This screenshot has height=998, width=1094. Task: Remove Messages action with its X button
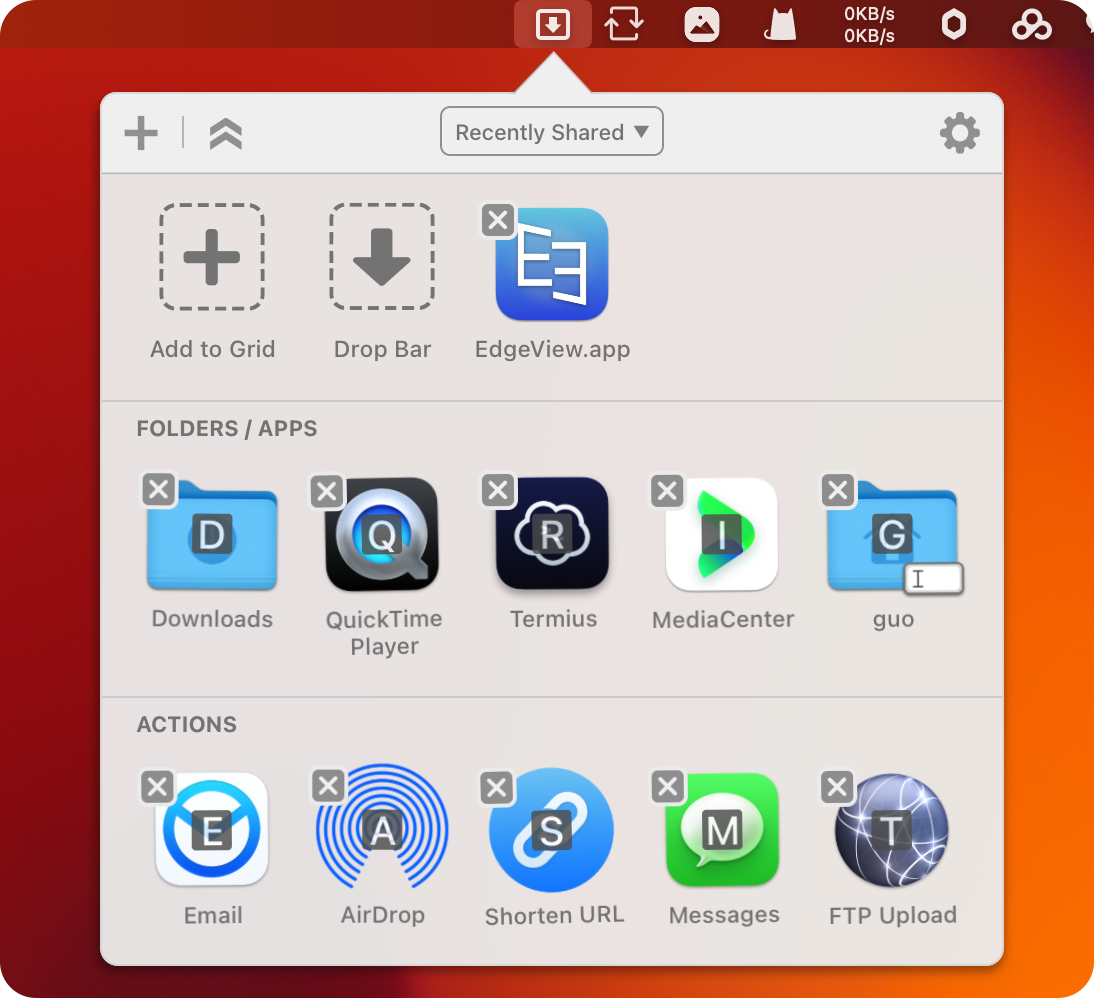668,787
